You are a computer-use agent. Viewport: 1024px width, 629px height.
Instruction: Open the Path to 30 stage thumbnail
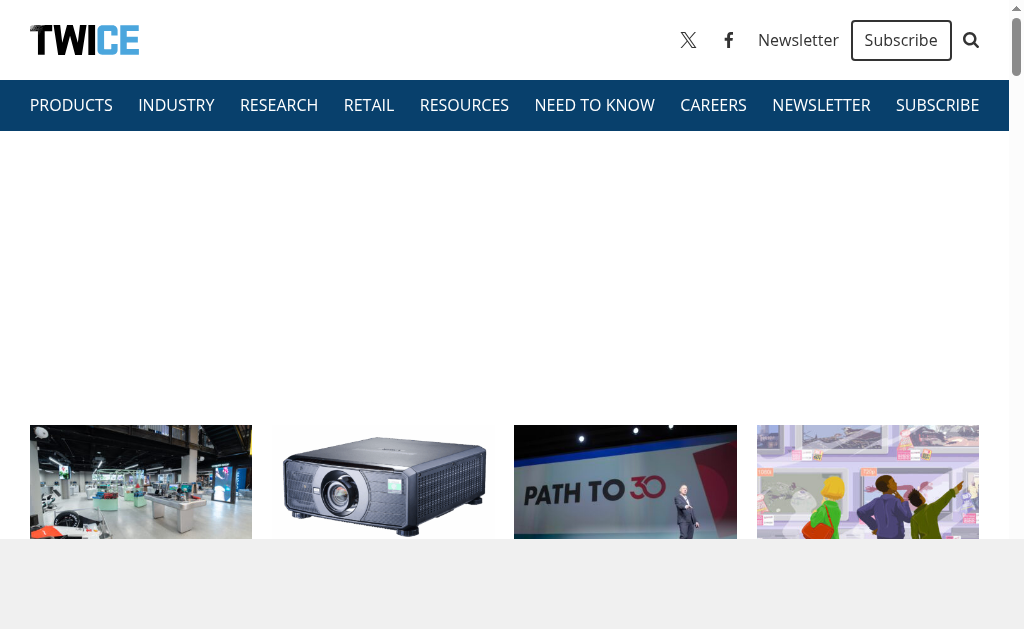(x=626, y=482)
